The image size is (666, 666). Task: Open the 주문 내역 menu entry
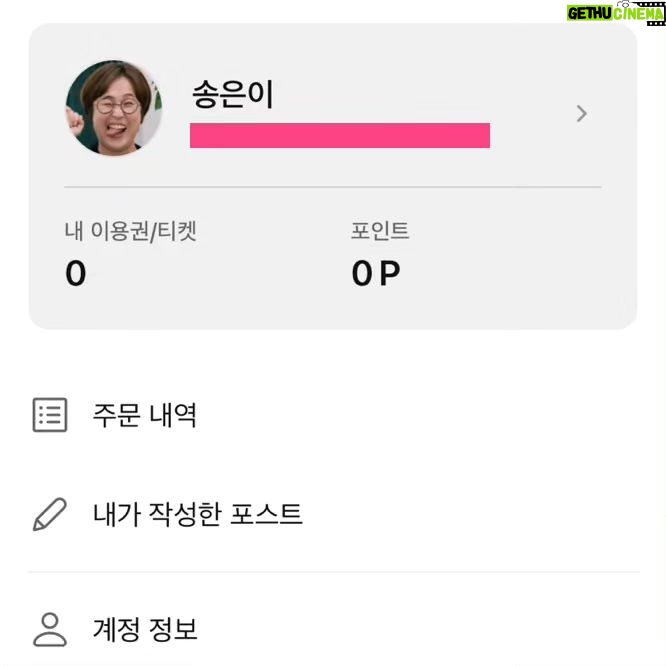(x=145, y=415)
